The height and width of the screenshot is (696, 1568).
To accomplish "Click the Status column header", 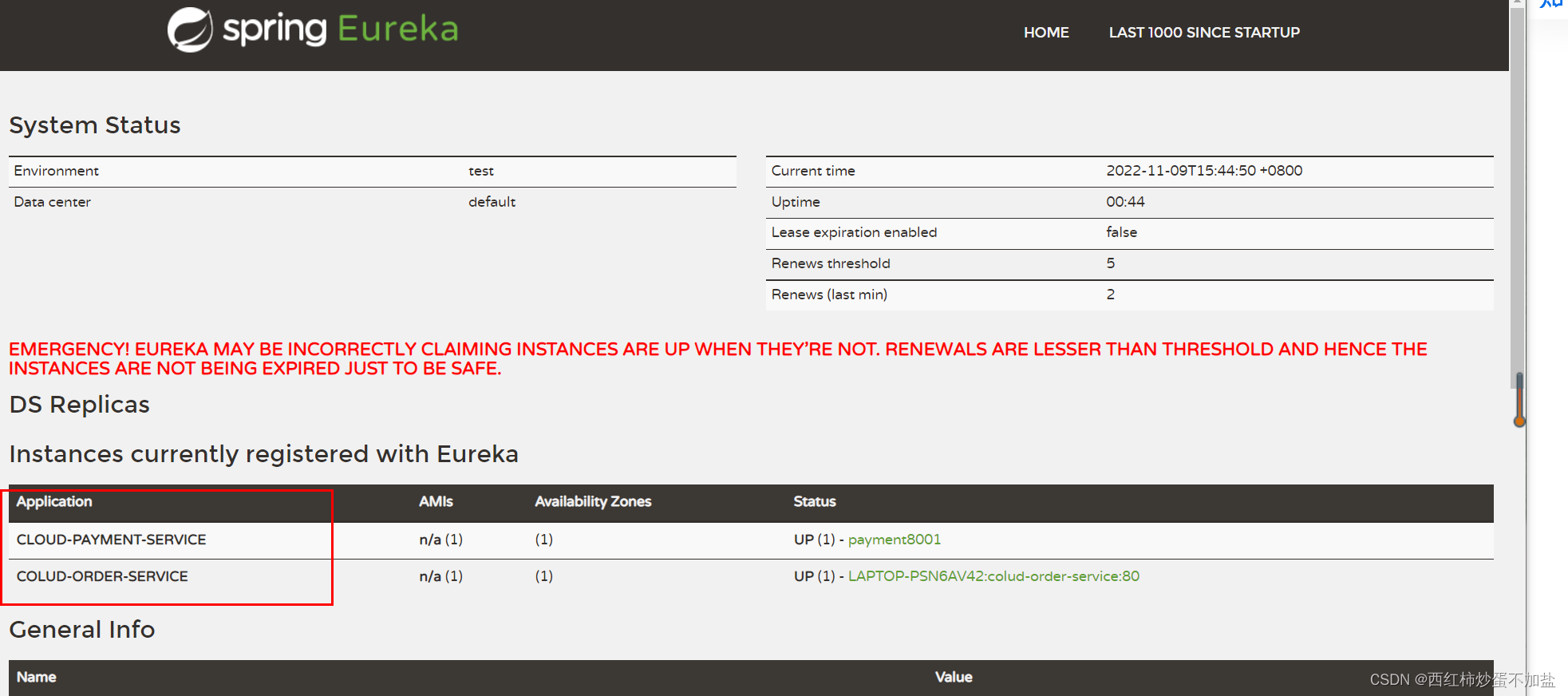I will pos(815,501).
